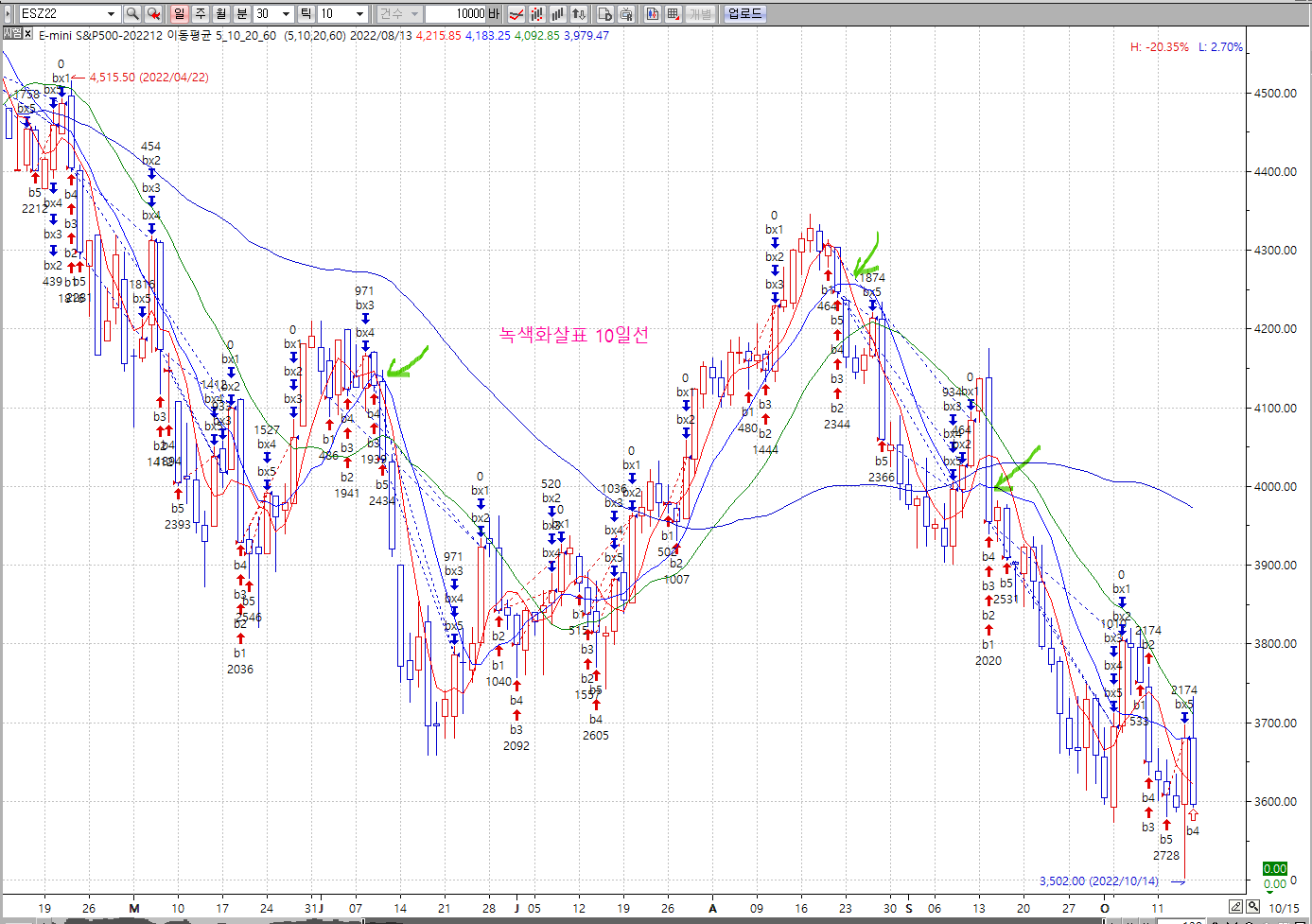This screenshot has height=924, width=1312.
Task: Switch to 주 (weekly) period
Action: [x=201, y=13]
